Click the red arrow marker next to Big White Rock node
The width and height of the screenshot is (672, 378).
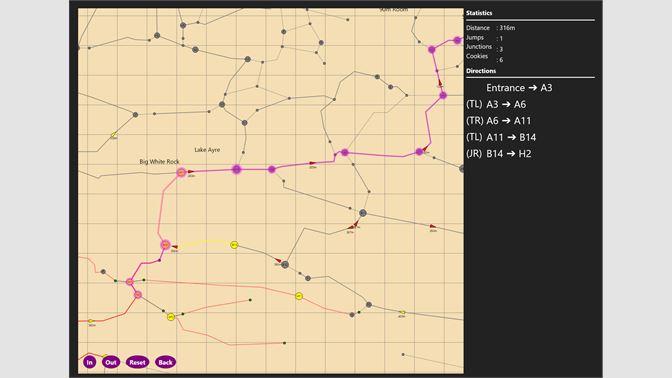[x=191, y=171]
